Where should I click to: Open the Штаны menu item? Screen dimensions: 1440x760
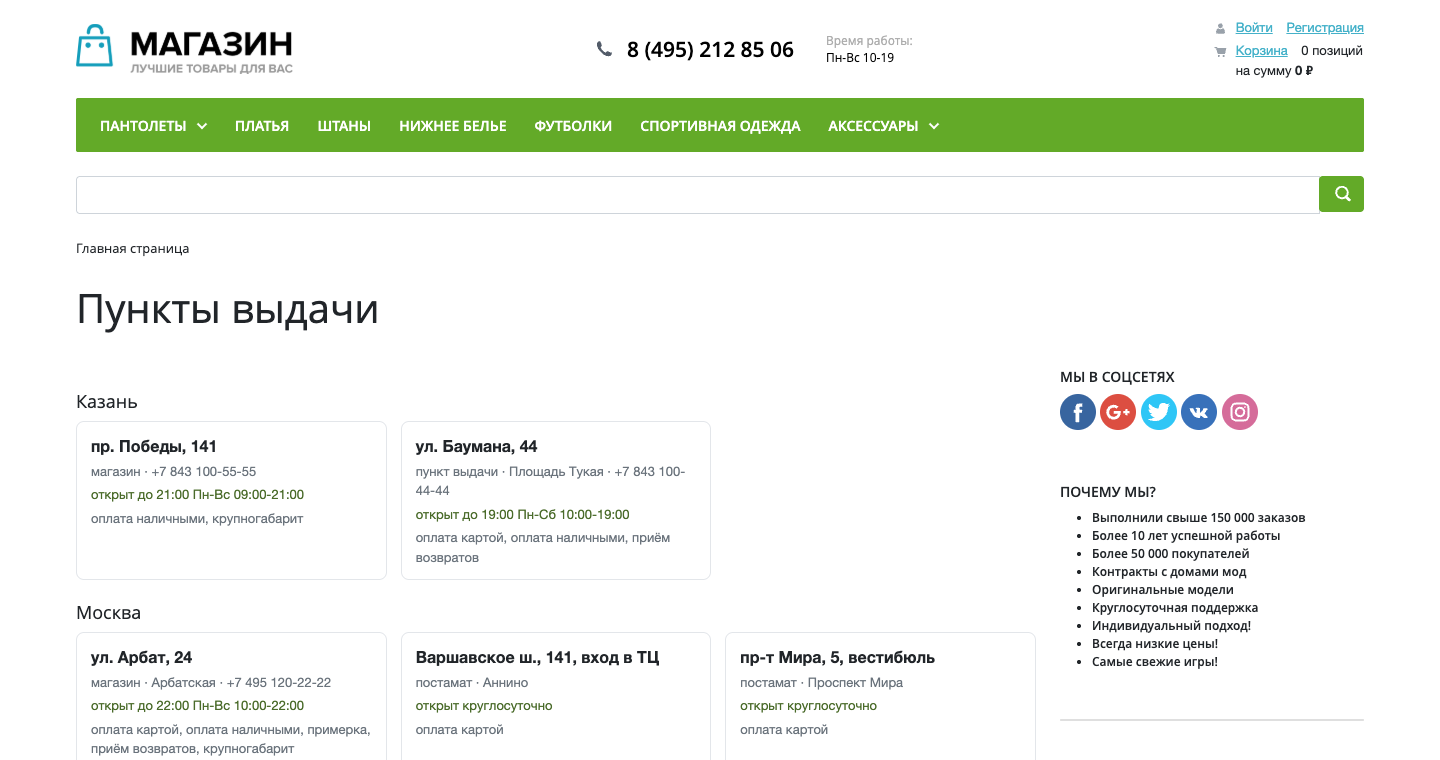pos(344,126)
